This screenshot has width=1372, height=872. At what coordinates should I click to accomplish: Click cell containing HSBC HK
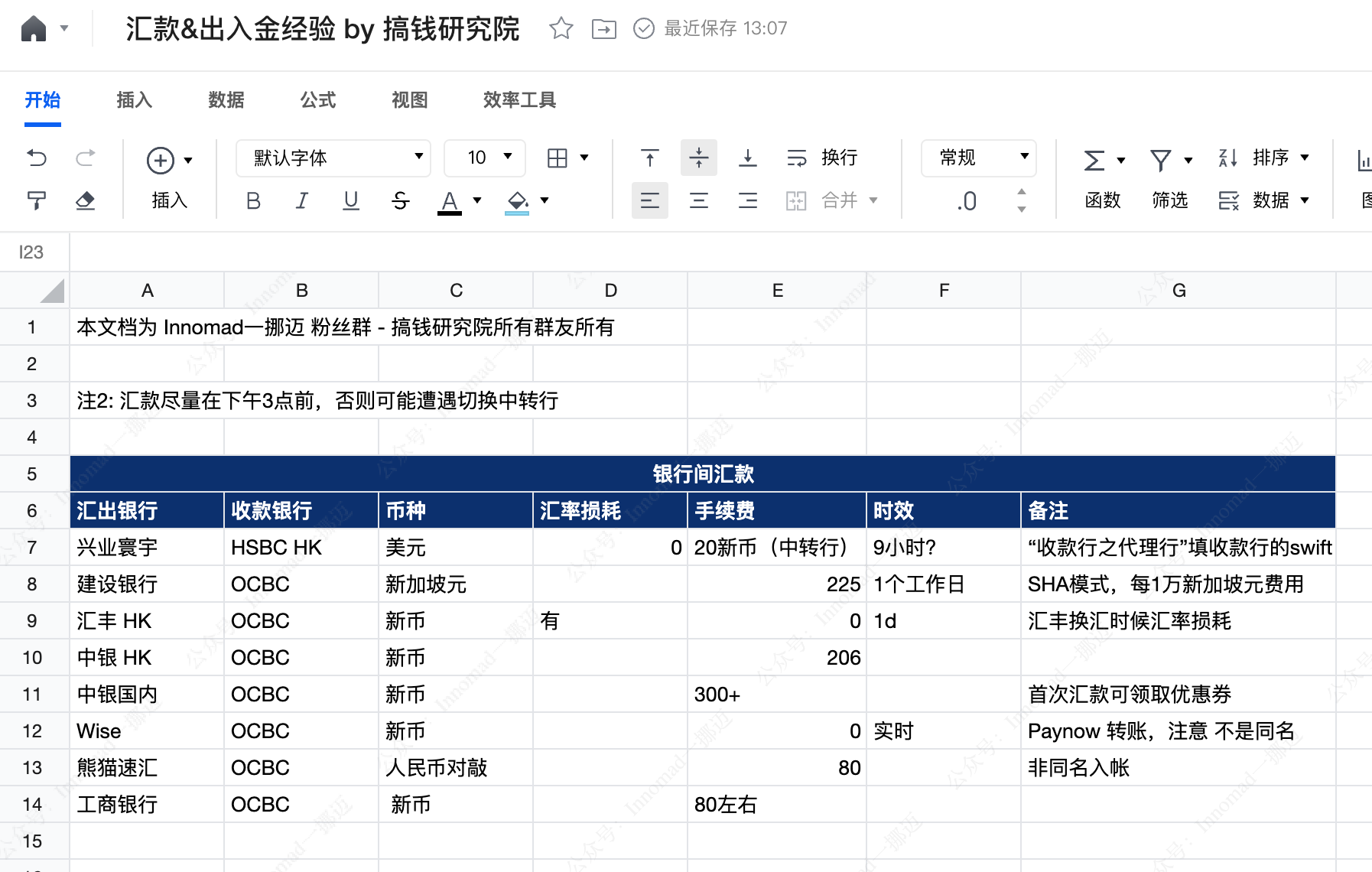pyautogui.click(x=301, y=548)
